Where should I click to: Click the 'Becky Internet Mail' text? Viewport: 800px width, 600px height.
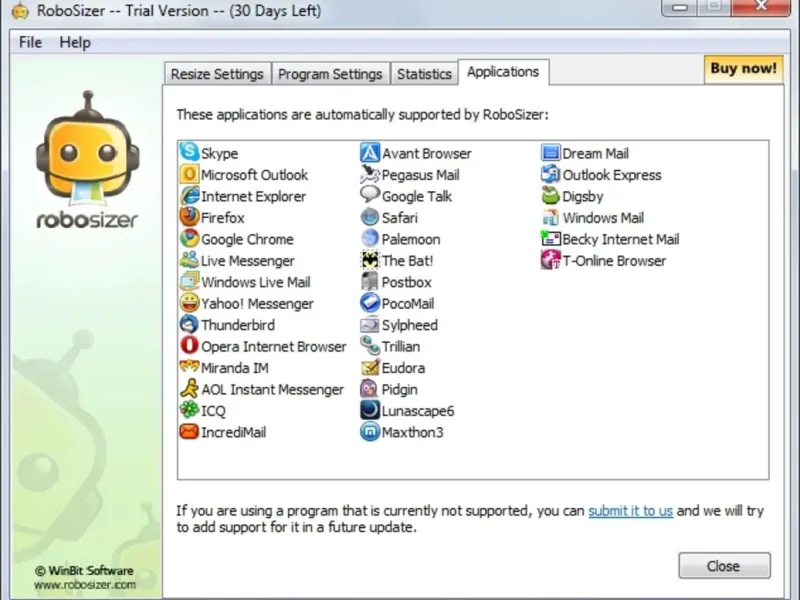621,239
